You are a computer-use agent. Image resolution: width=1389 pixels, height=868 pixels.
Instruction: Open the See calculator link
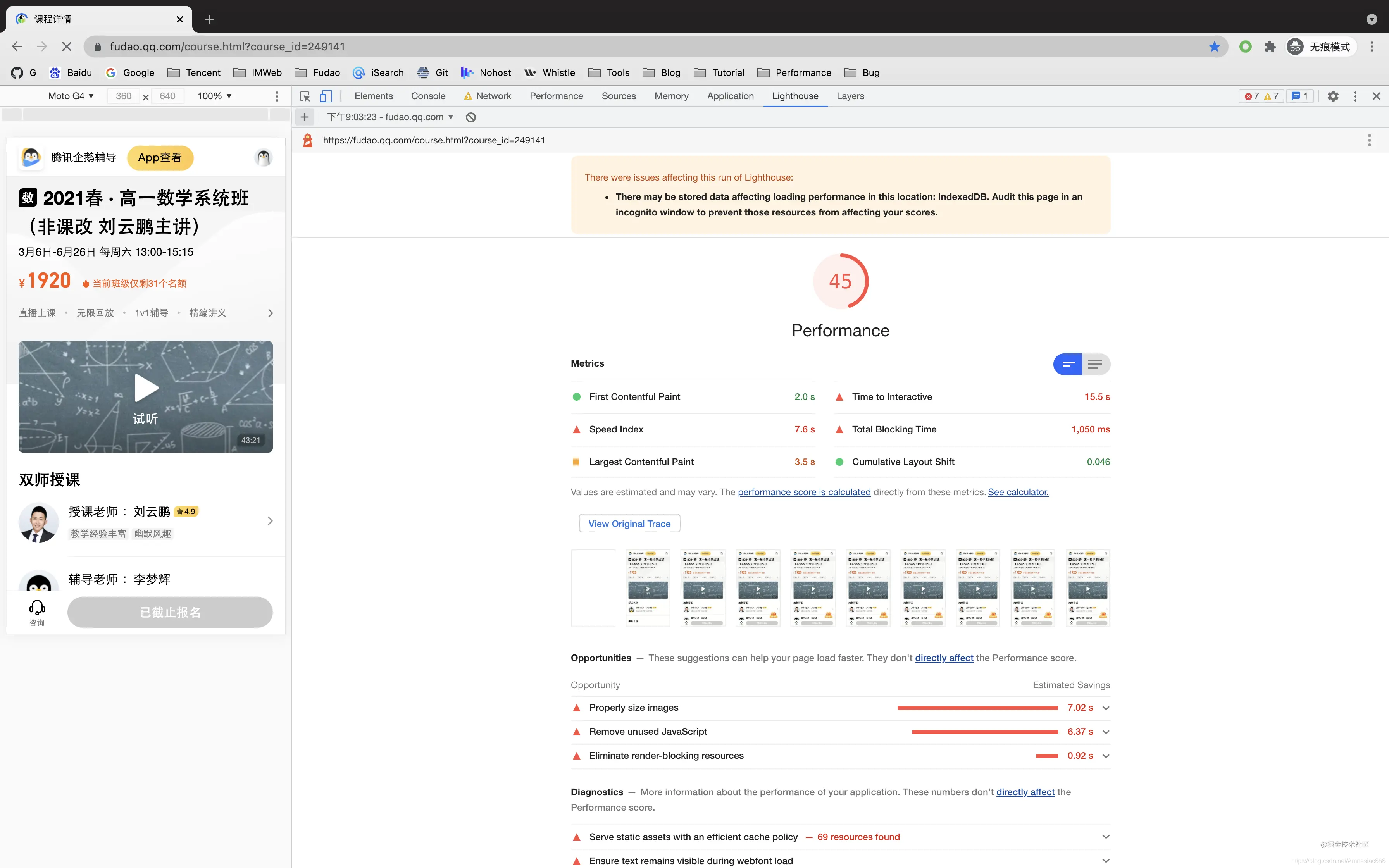pos(1018,492)
